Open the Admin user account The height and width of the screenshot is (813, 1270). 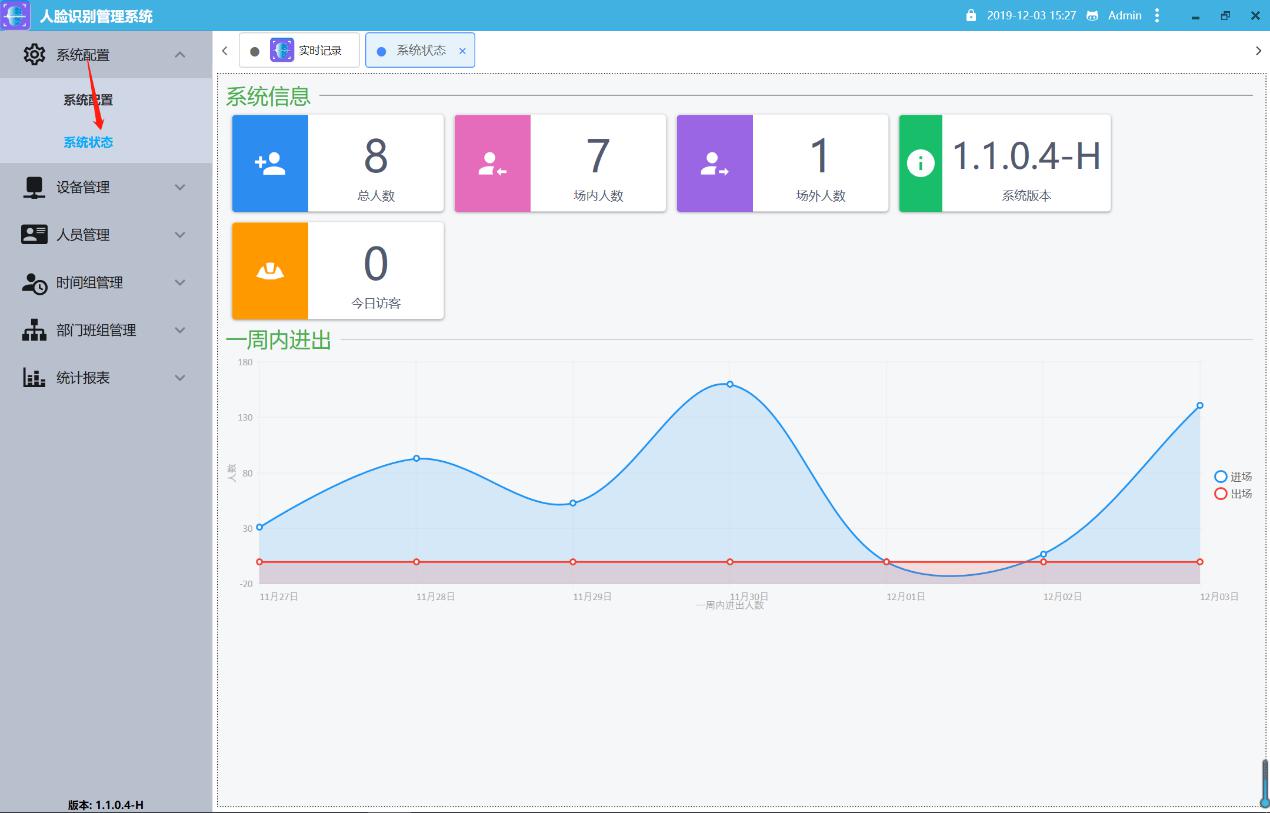point(1124,16)
